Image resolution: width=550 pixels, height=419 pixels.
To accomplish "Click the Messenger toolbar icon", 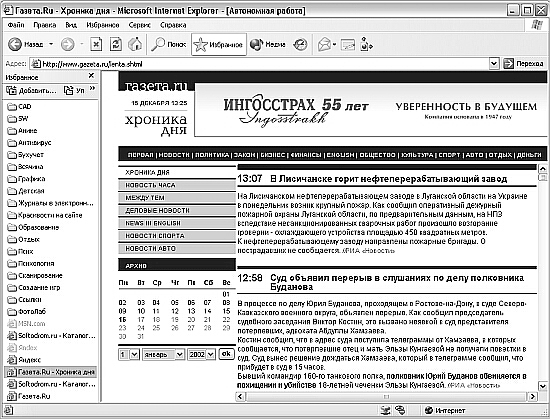I will point(366,44).
